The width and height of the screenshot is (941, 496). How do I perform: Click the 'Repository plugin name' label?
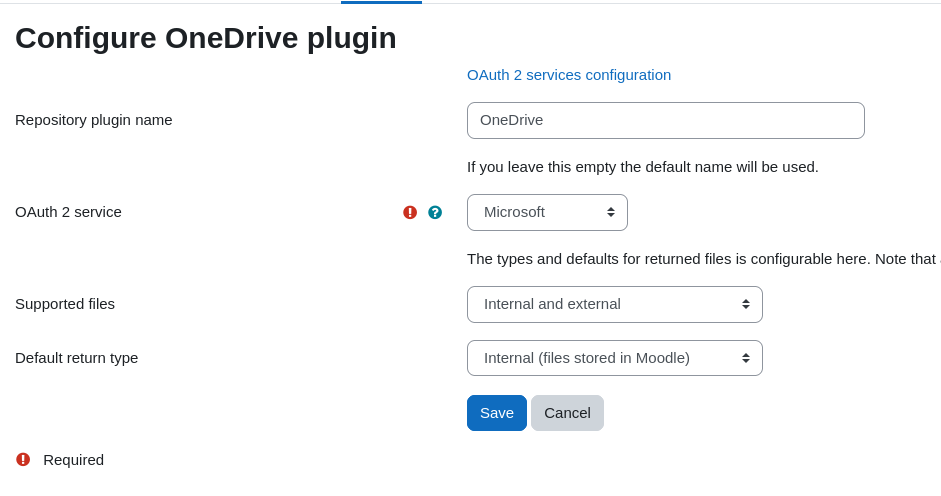94,120
